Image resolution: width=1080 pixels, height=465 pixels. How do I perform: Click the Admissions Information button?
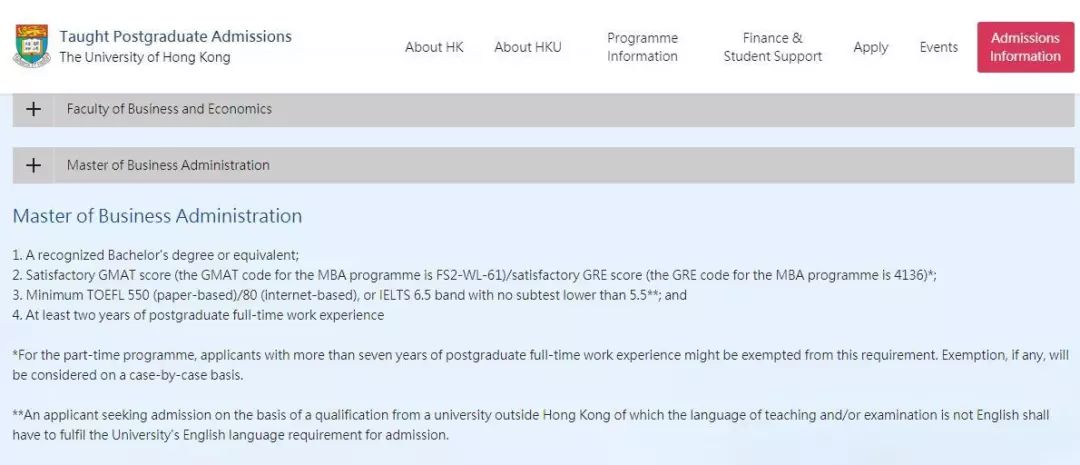[x=1026, y=47]
